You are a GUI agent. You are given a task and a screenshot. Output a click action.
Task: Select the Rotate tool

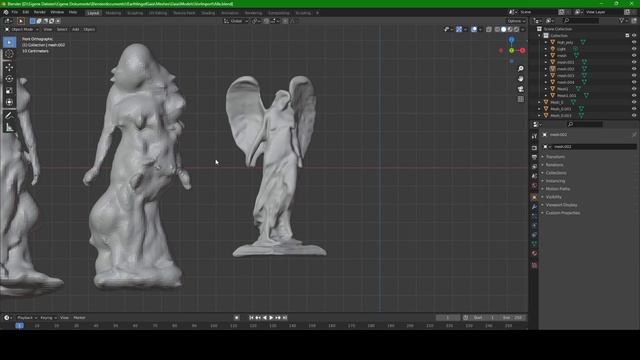tap(9, 79)
